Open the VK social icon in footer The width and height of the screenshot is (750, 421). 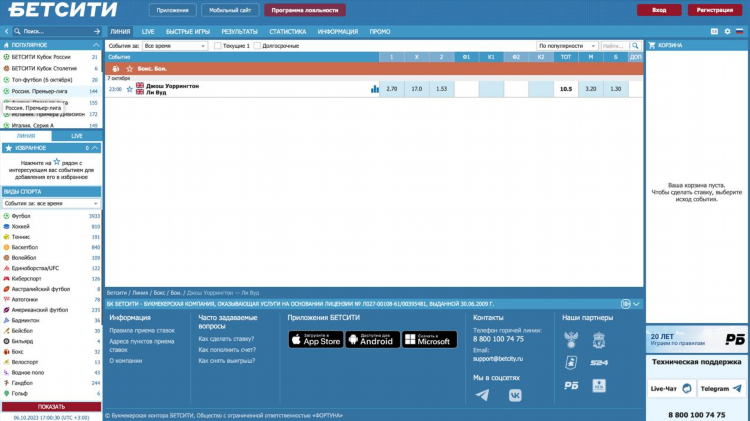[x=515, y=395]
